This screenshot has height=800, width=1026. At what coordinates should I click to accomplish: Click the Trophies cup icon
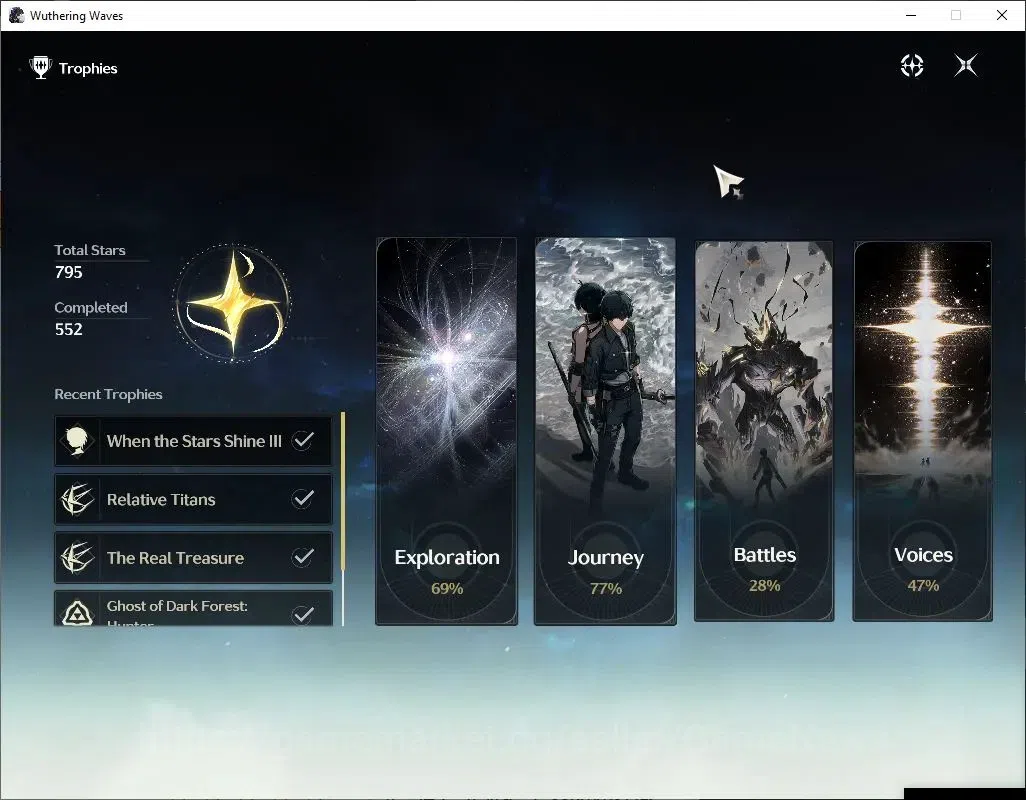point(41,68)
